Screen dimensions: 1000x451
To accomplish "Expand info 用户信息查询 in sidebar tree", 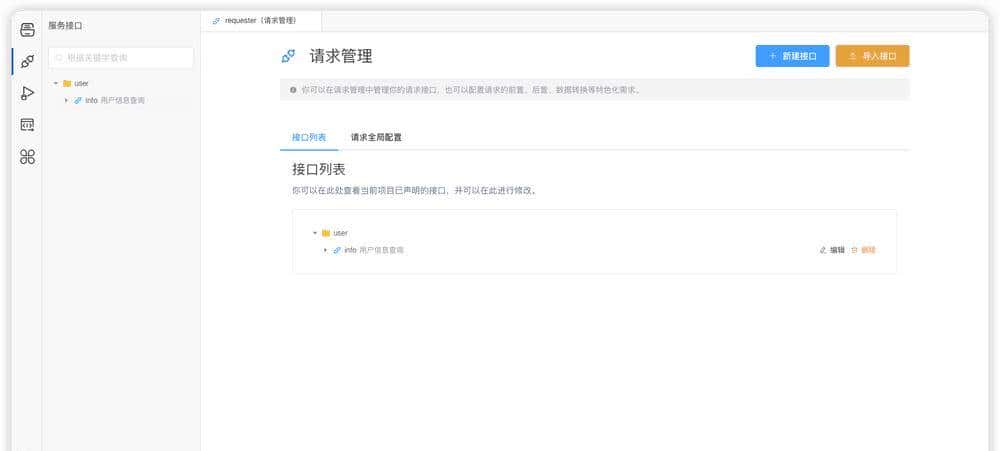I will [x=66, y=100].
